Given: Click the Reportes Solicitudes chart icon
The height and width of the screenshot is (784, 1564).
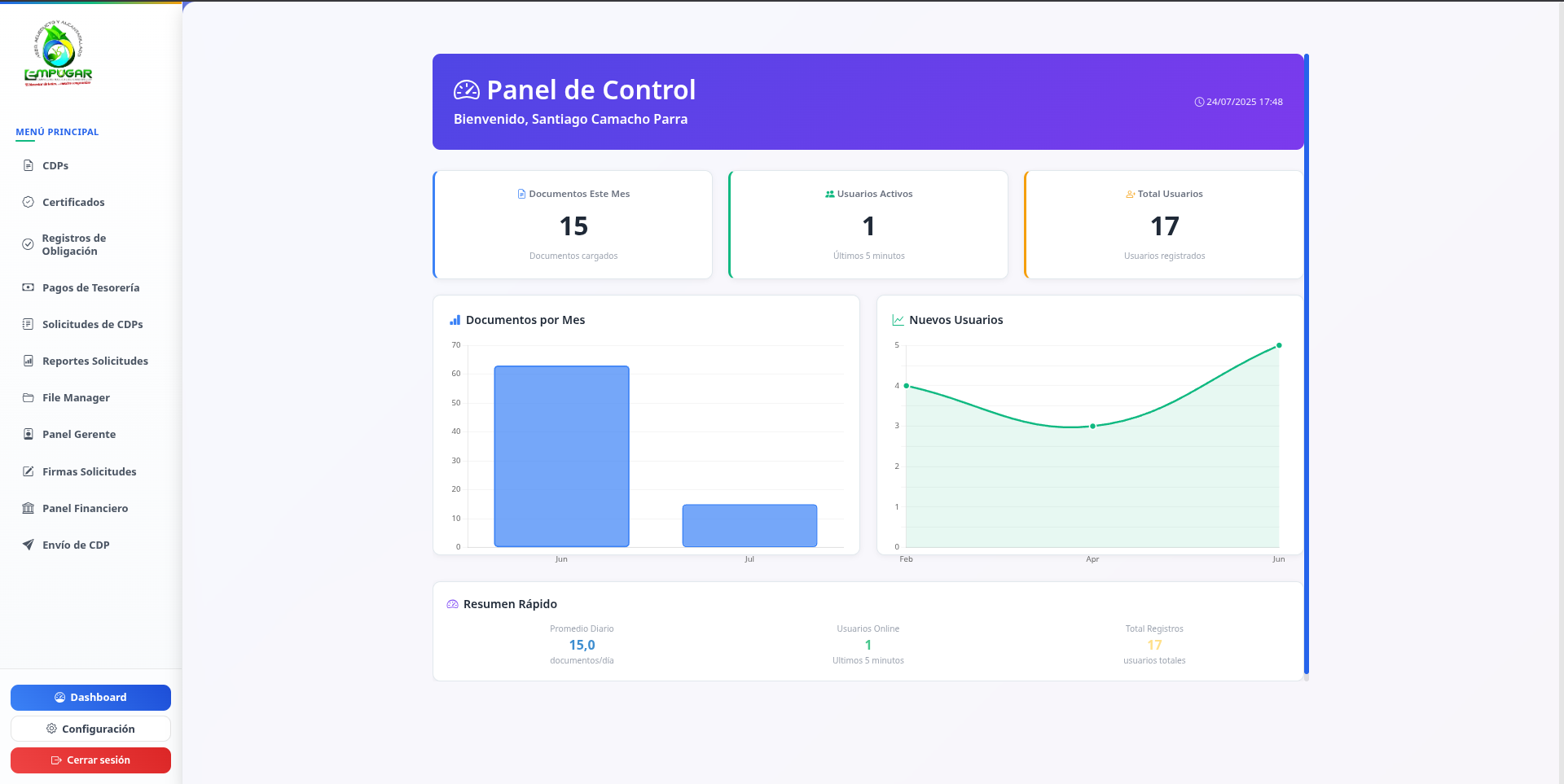Looking at the screenshot, I should (29, 361).
